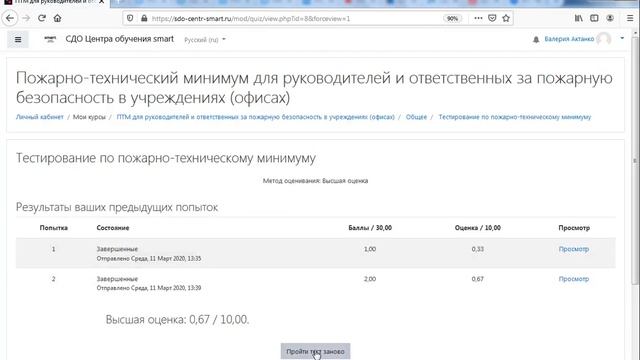Image resolution: width=640 pixels, height=360 pixels.
Task: Click the Мои курсы breadcrumb text
Action: point(89,117)
